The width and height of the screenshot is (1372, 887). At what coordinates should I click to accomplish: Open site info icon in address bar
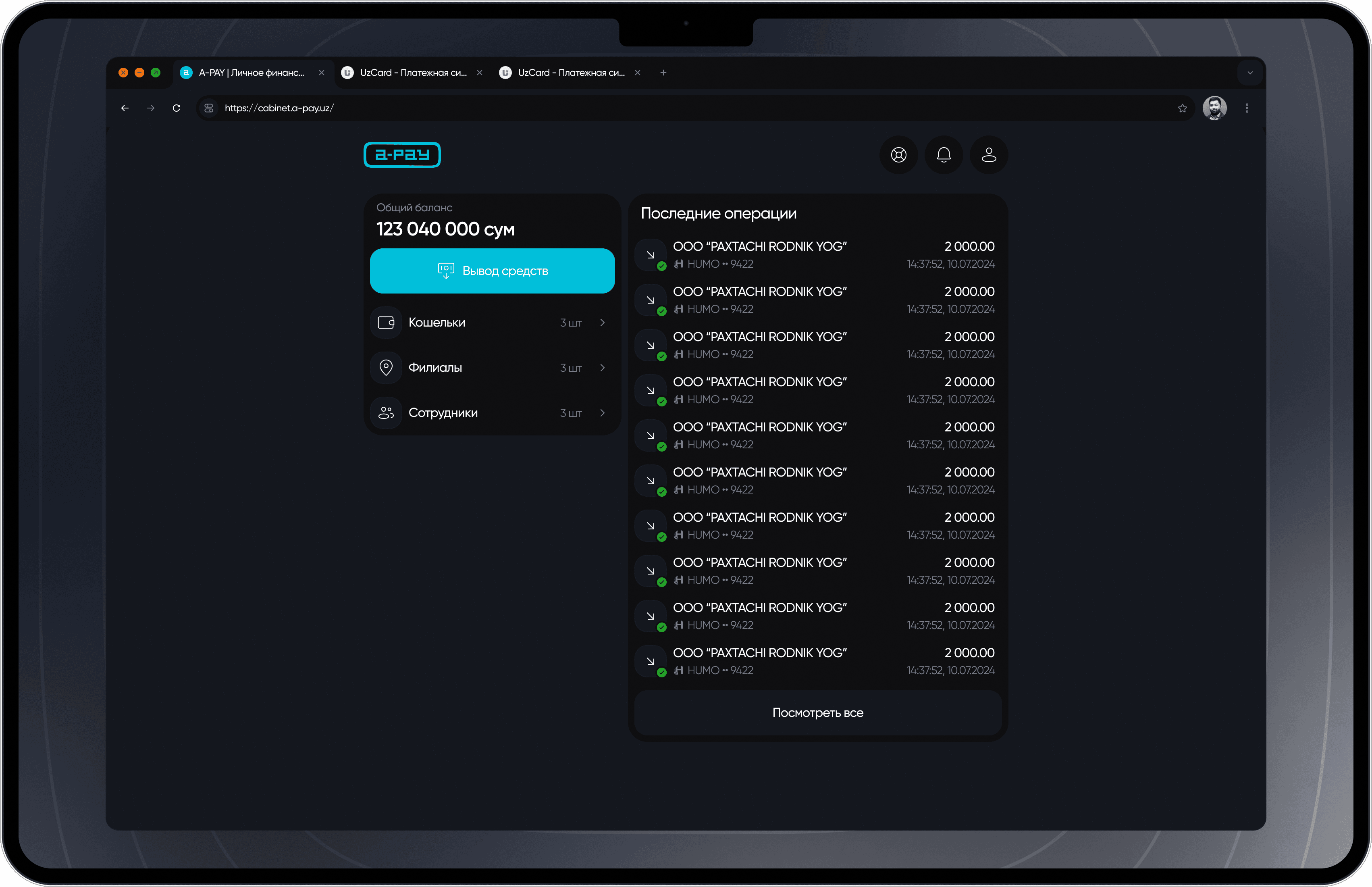coord(209,108)
